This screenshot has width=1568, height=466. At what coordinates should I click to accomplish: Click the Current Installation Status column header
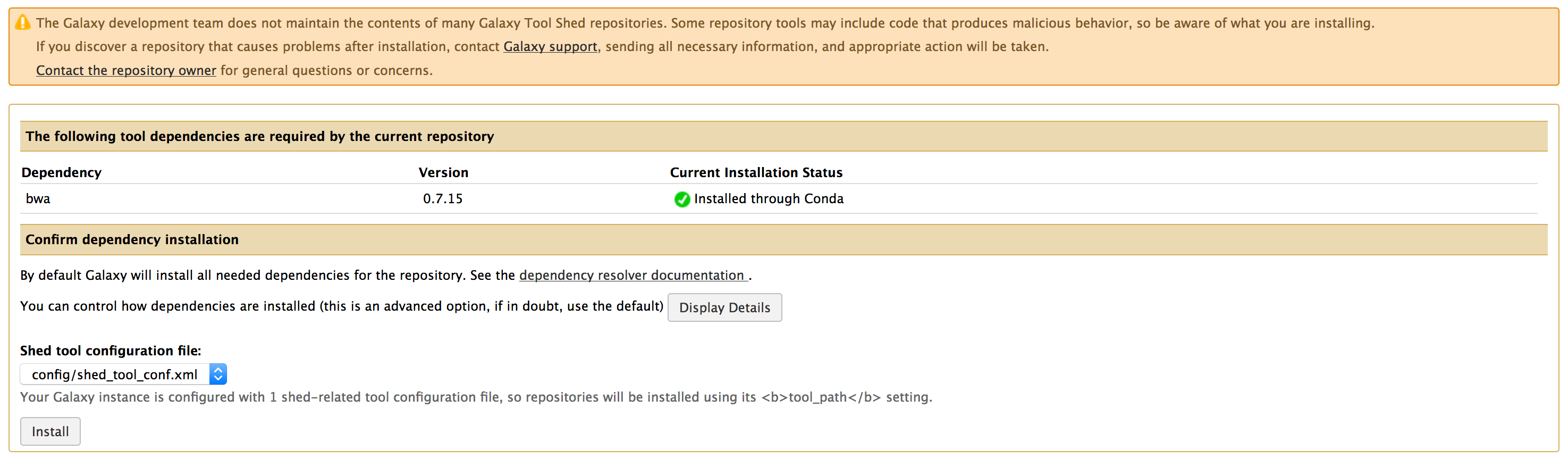click(756, 173)
